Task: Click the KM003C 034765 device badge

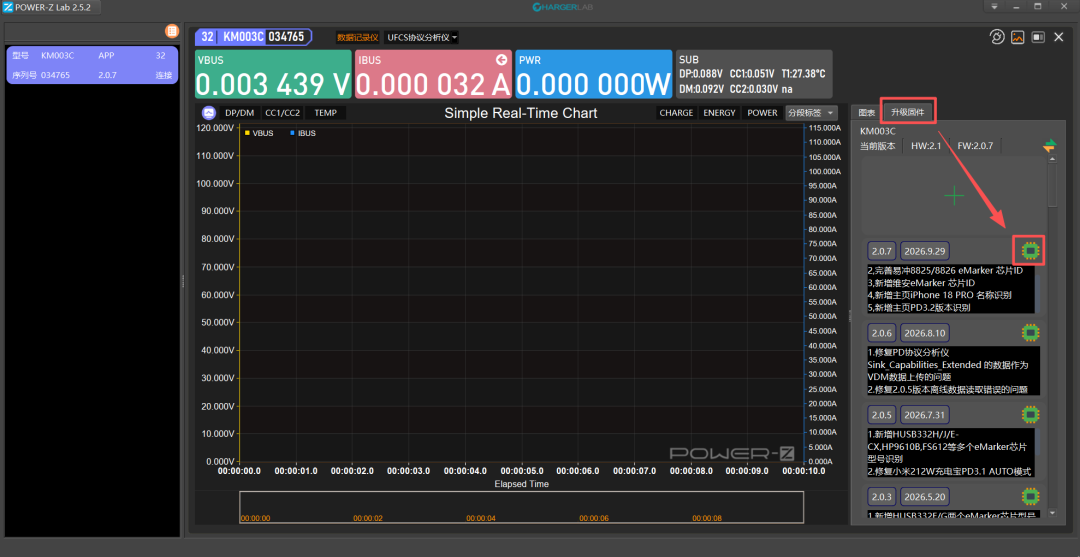Action: [x=253, y=36]
